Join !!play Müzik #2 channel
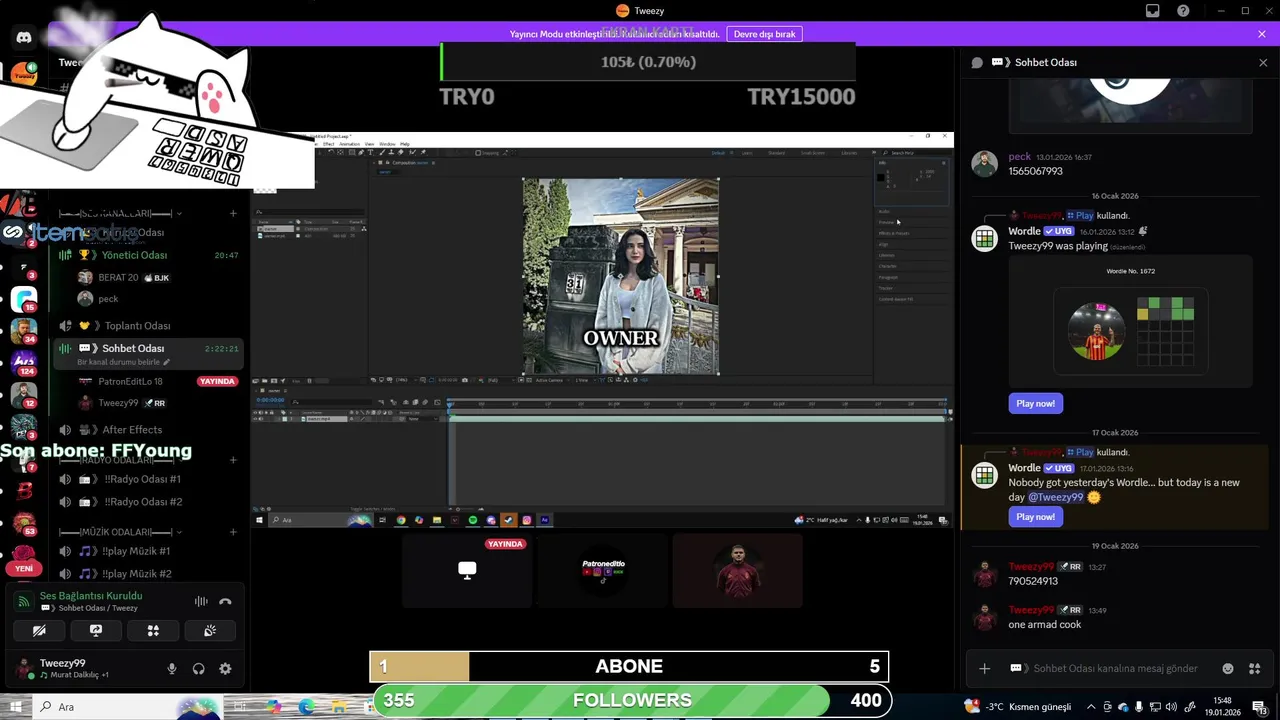 149,574
